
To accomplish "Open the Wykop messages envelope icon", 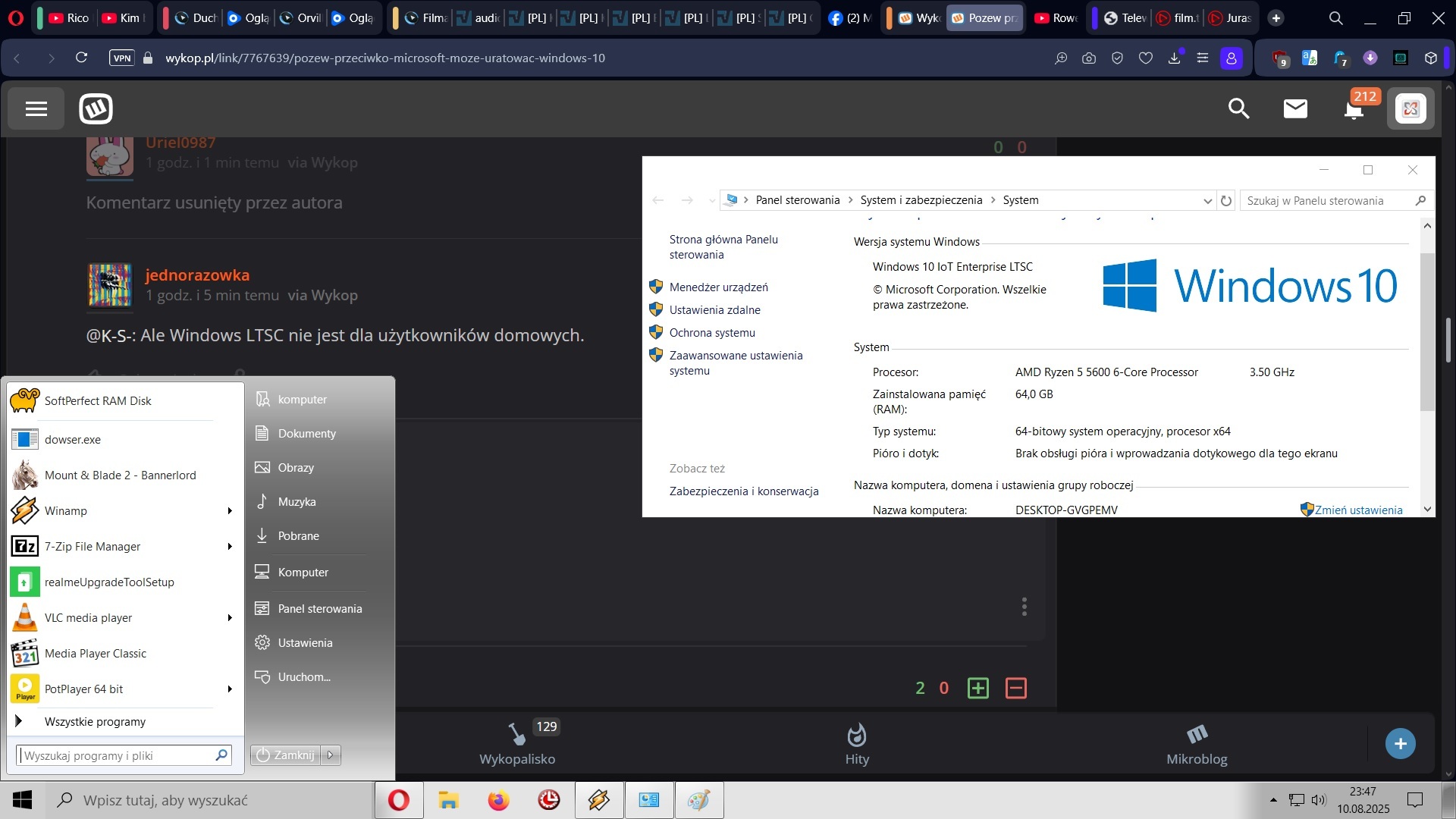I will (x=1295, y=109).
